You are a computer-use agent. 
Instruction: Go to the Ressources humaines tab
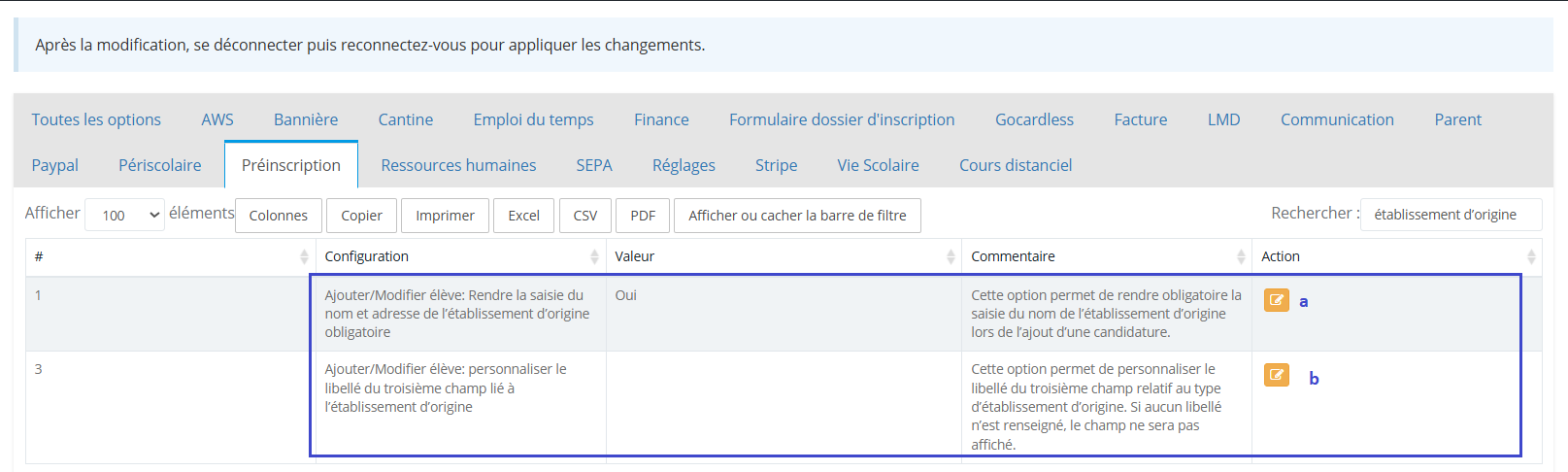[458, 165]
